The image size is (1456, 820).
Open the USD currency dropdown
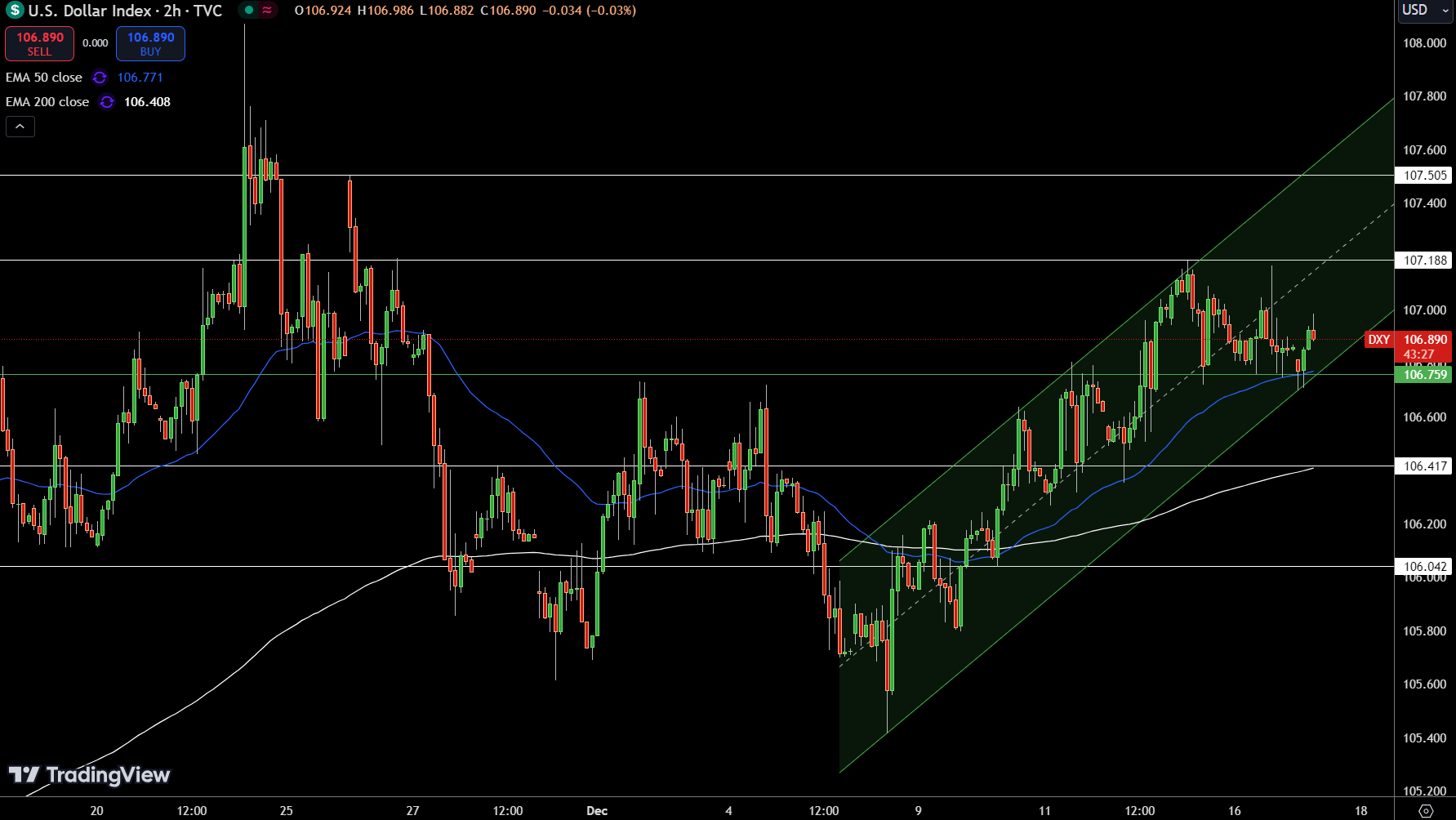(1425, 11)
